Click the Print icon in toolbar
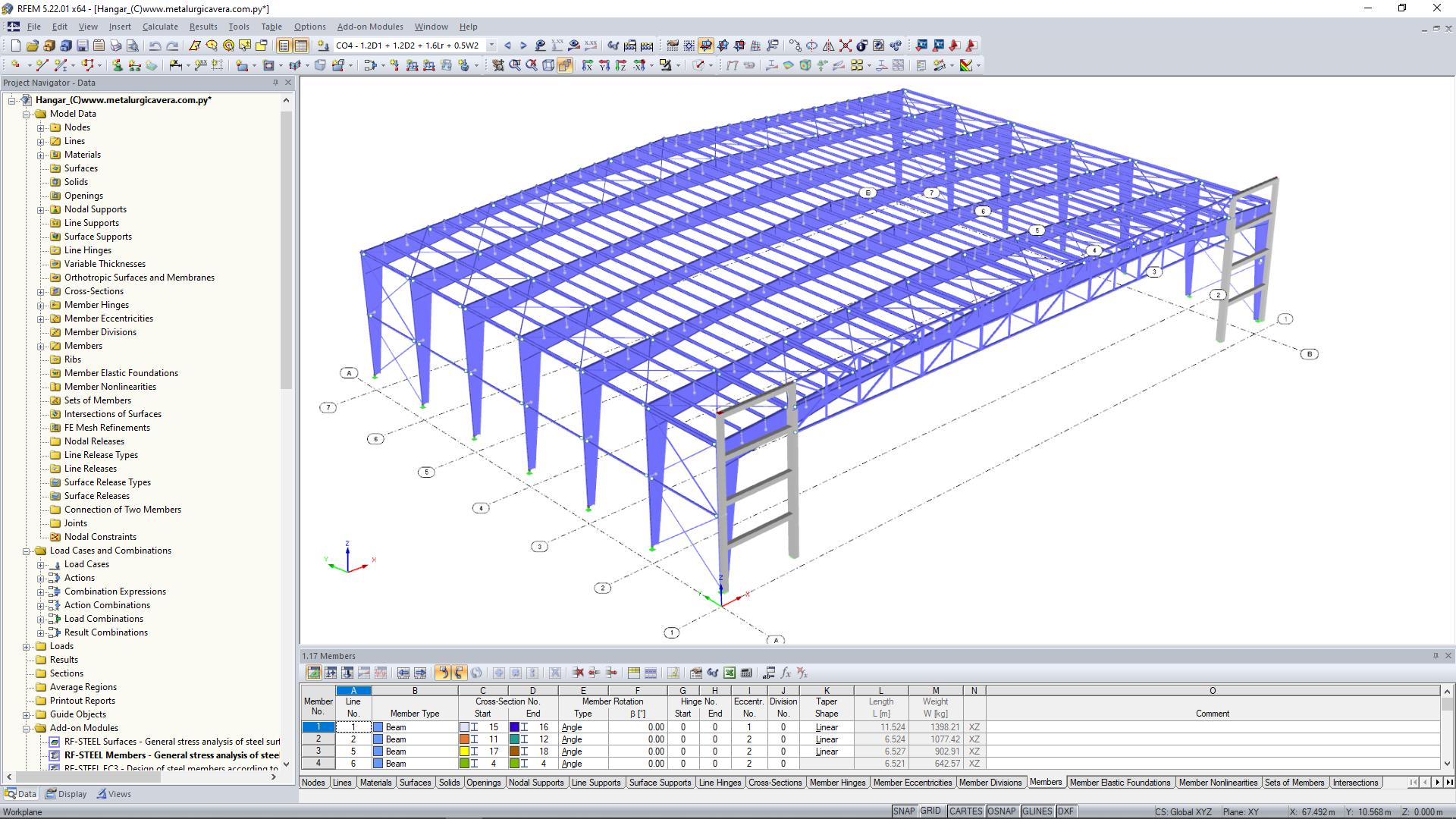Screen dimensions: 1456x819 (115, 45)
